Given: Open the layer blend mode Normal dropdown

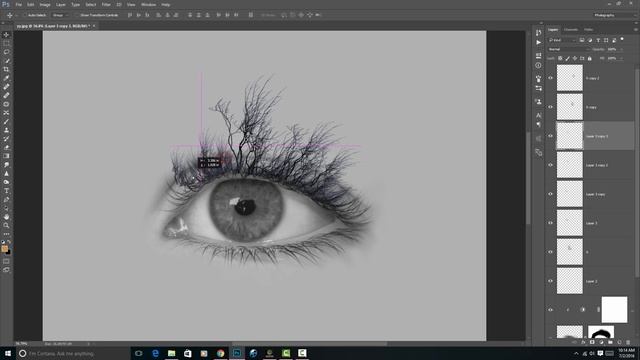Looking at the screenshot, I should (x=568, y=49).
